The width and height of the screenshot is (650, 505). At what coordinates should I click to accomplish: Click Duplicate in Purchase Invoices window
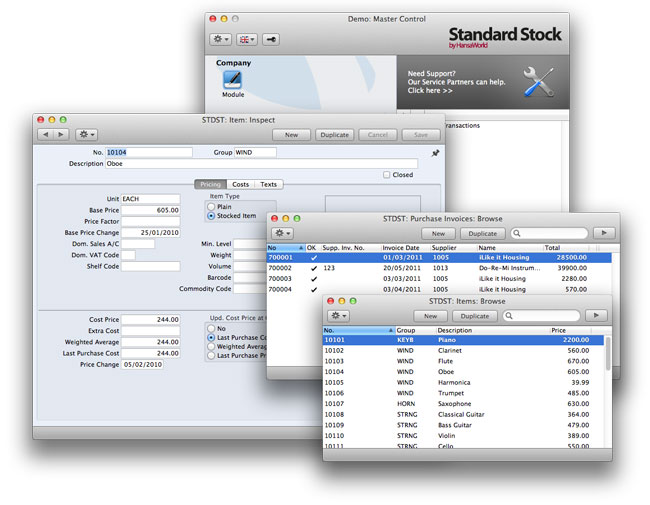click(483, 233)
